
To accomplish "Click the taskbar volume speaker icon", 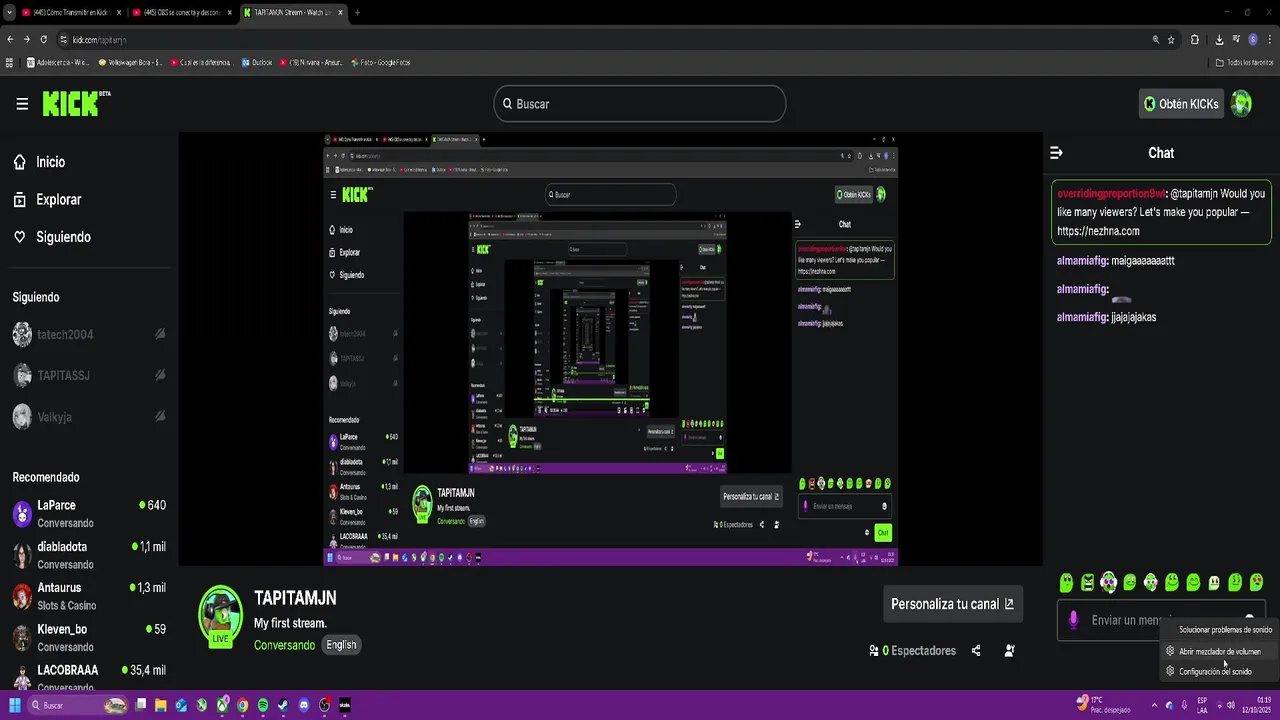I will (x=1231, y=705).
